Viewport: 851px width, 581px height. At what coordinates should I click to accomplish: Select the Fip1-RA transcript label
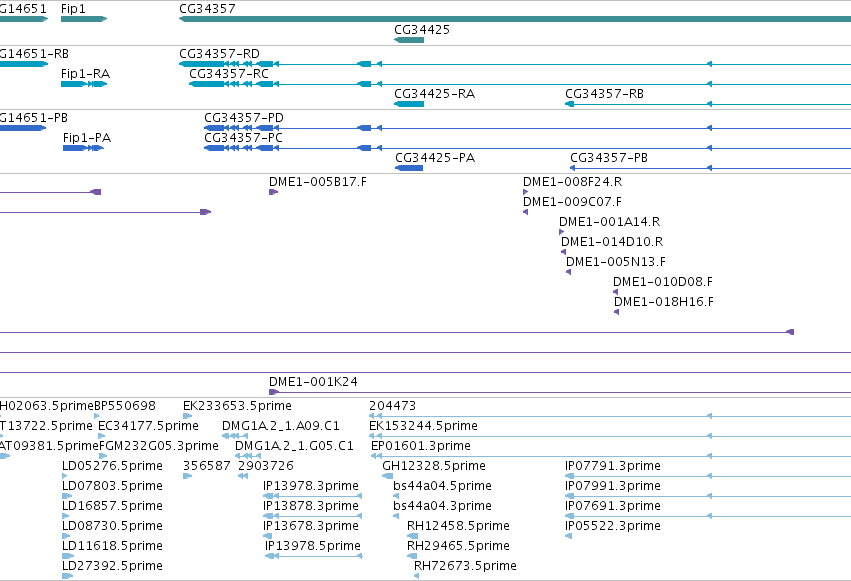click(85, 74)
